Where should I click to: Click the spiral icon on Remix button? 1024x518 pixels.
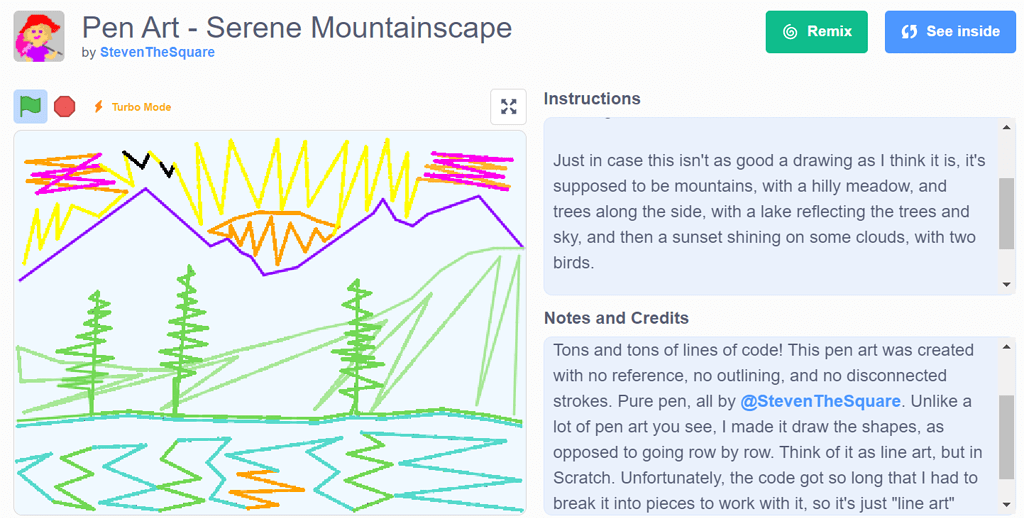click(x=790, y=31)
